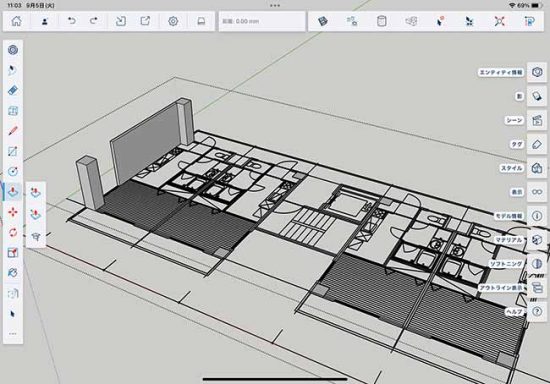Open the エンティティ情報 panel
The image size is (550, 384).
click(x=537, y=72)
